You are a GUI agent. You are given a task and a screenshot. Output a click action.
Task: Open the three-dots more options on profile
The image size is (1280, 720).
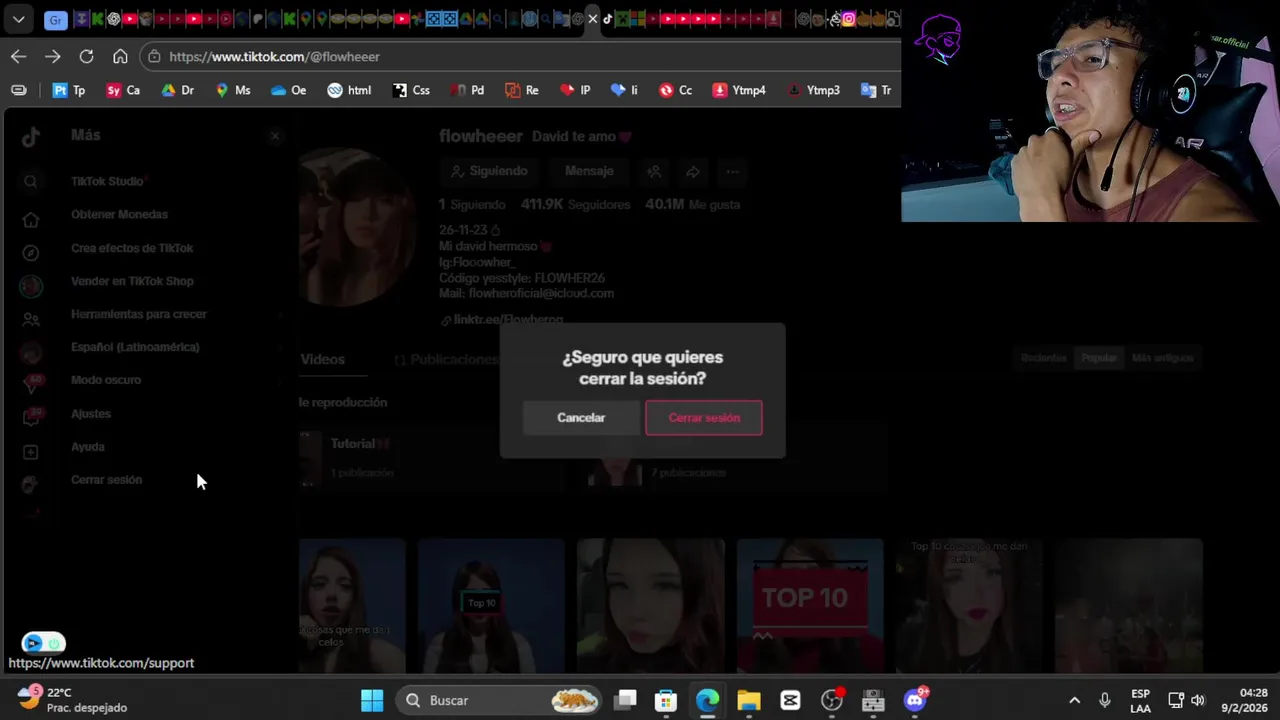[733, 172]
